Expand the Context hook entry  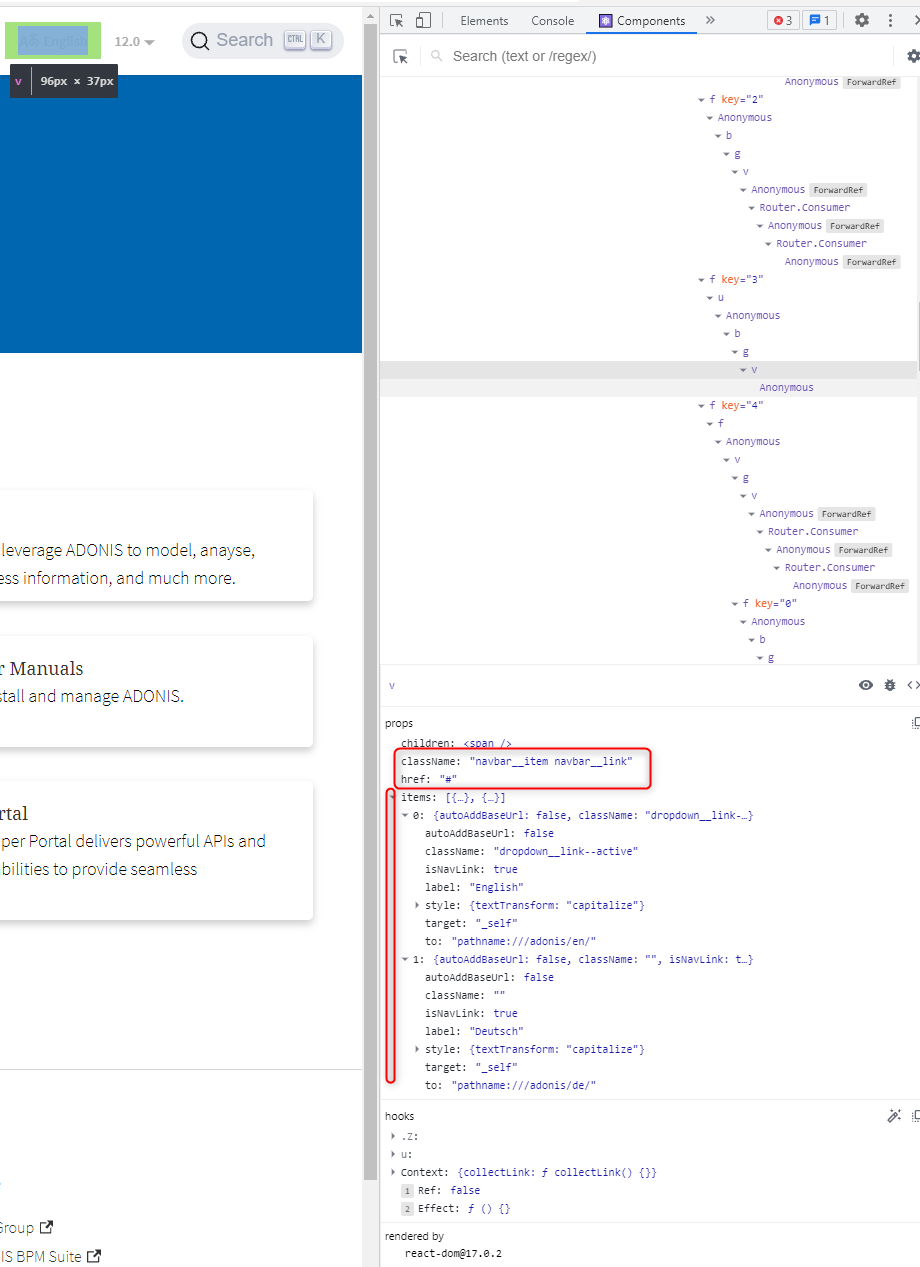[394, 1172]
